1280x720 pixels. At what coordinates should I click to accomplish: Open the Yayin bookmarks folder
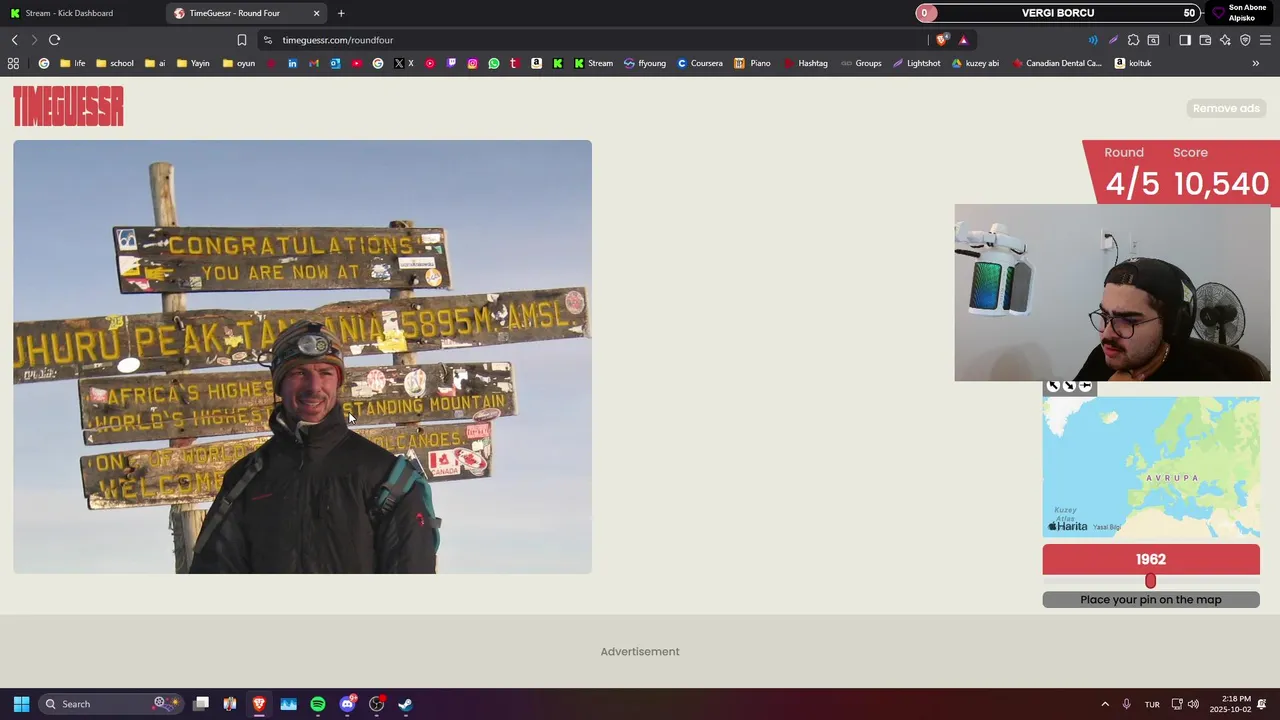click(193, 63)
